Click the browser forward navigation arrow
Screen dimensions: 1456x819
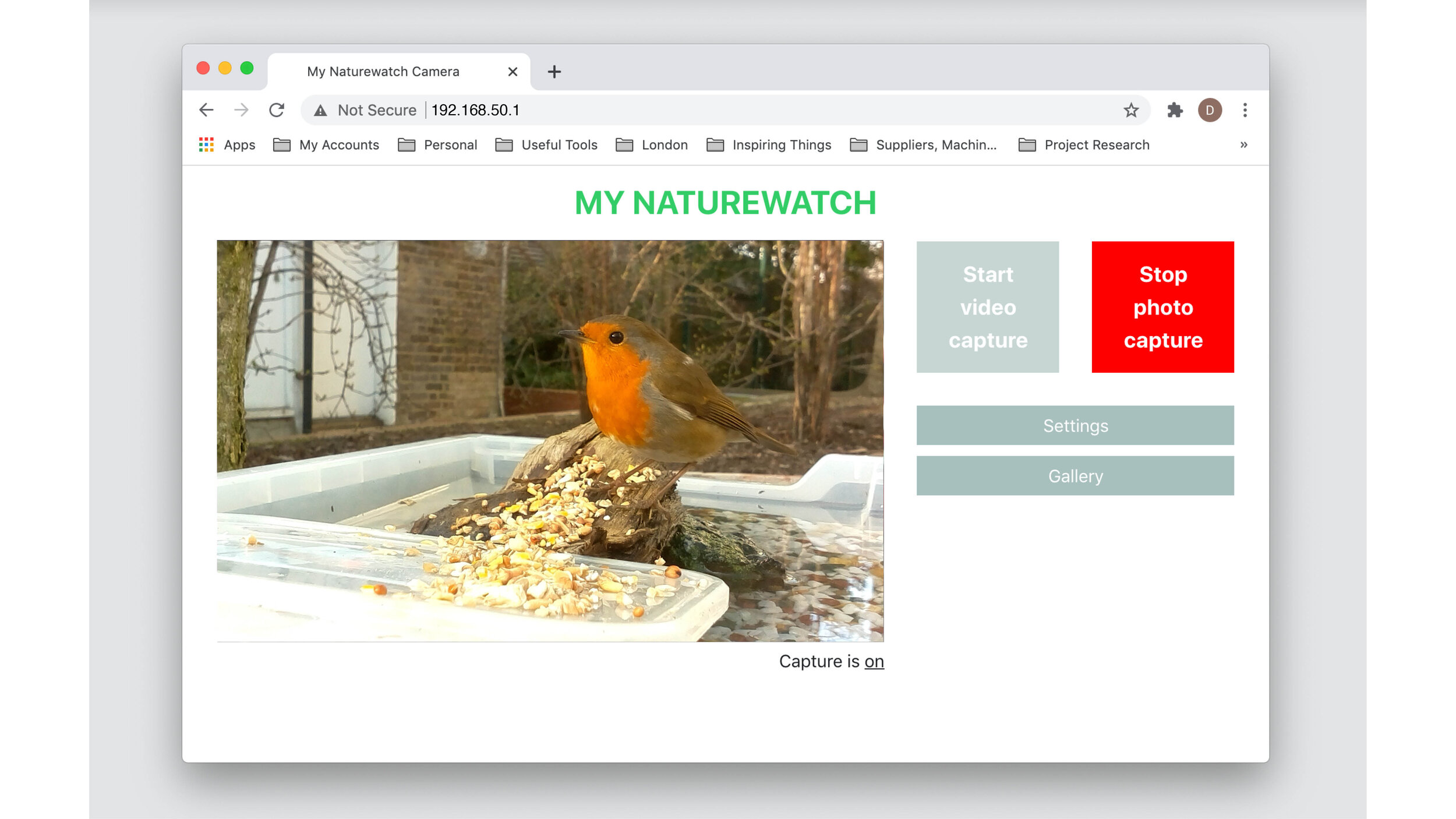click(241, 109)
